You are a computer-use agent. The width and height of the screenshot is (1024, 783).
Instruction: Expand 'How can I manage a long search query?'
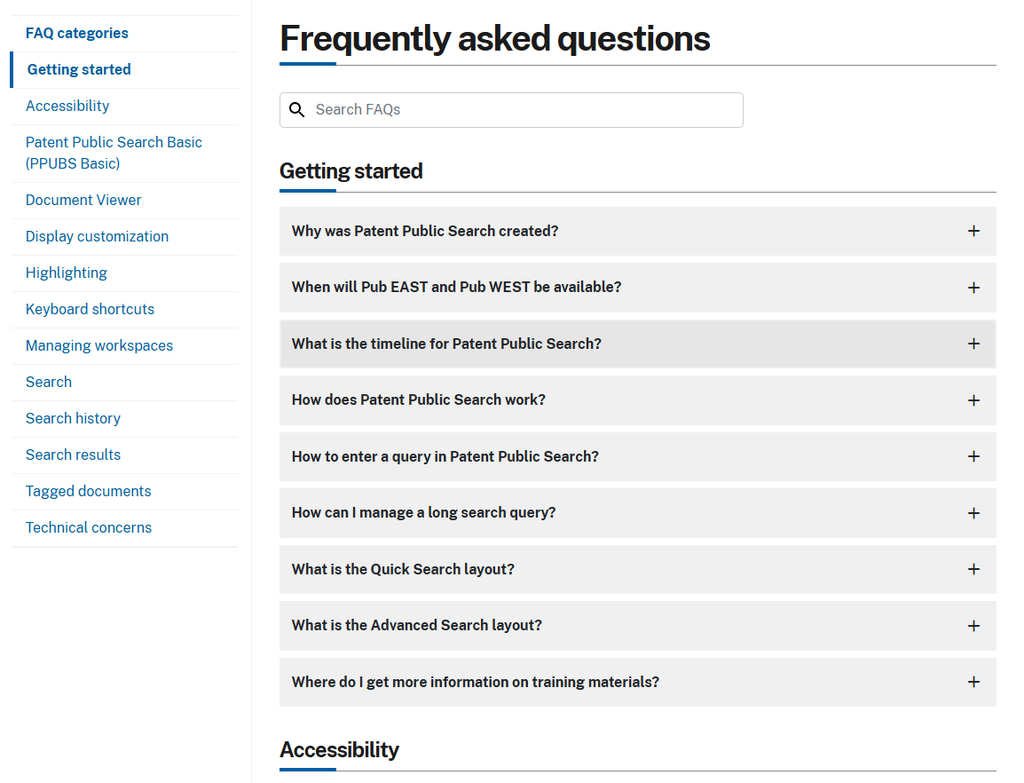(x=423, y=513)
